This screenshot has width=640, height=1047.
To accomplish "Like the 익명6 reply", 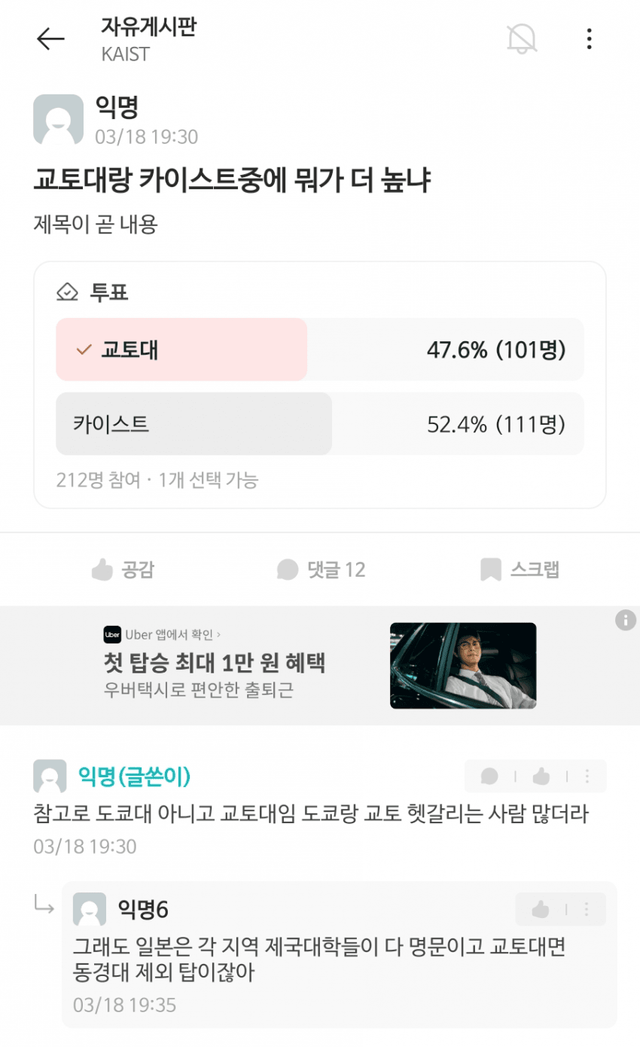I will (x=541, y=909).
